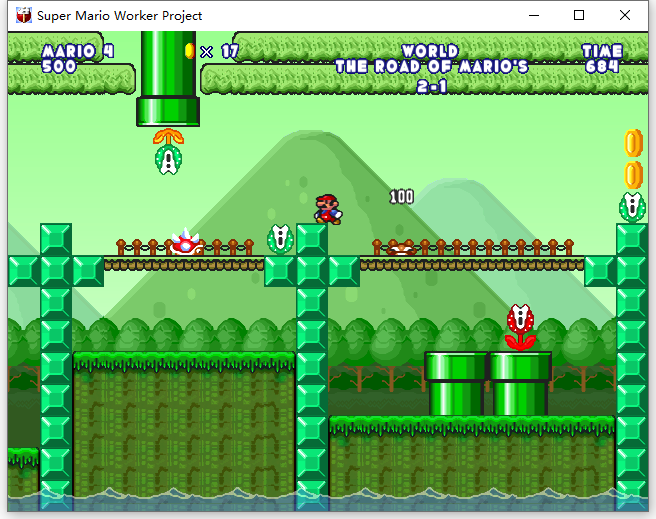This screenshot has height=519, width=656.
Task: Click the upside-down piranha plant under ceiling pipe
Action: [168, 151]
